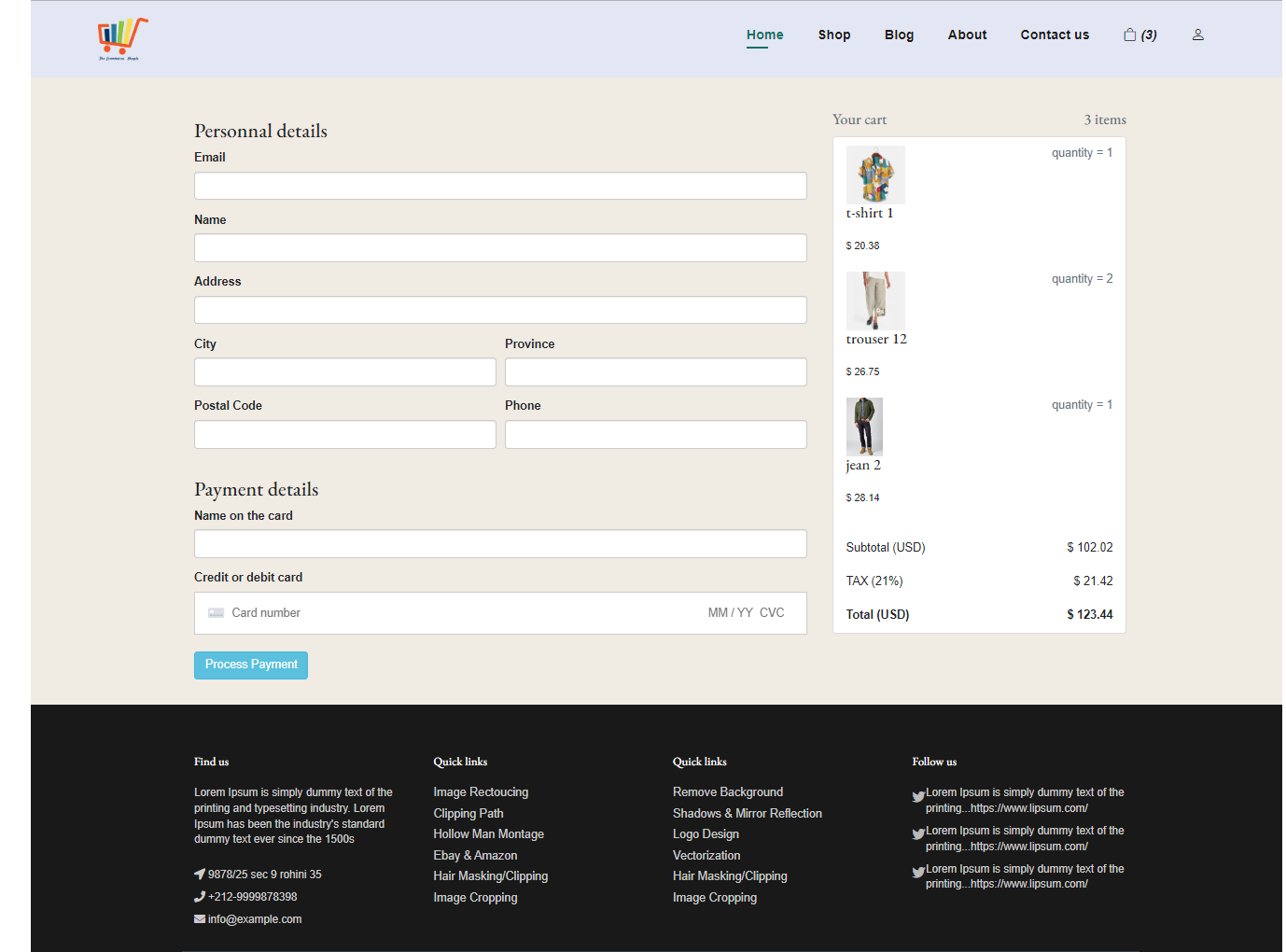Click the ecommerce shop logo

pos(120,38)
